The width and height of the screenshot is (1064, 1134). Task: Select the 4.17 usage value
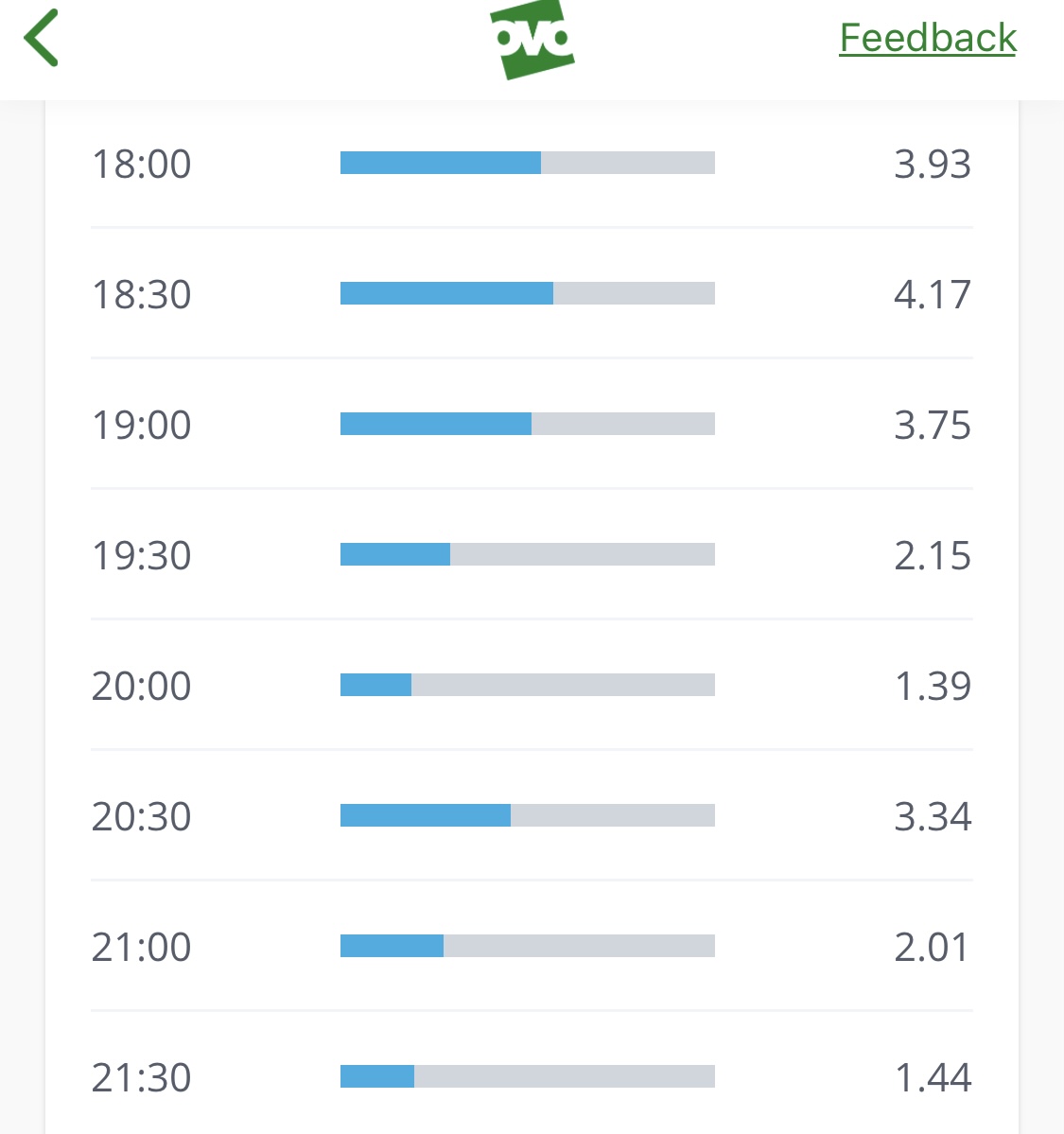point(933,294)
